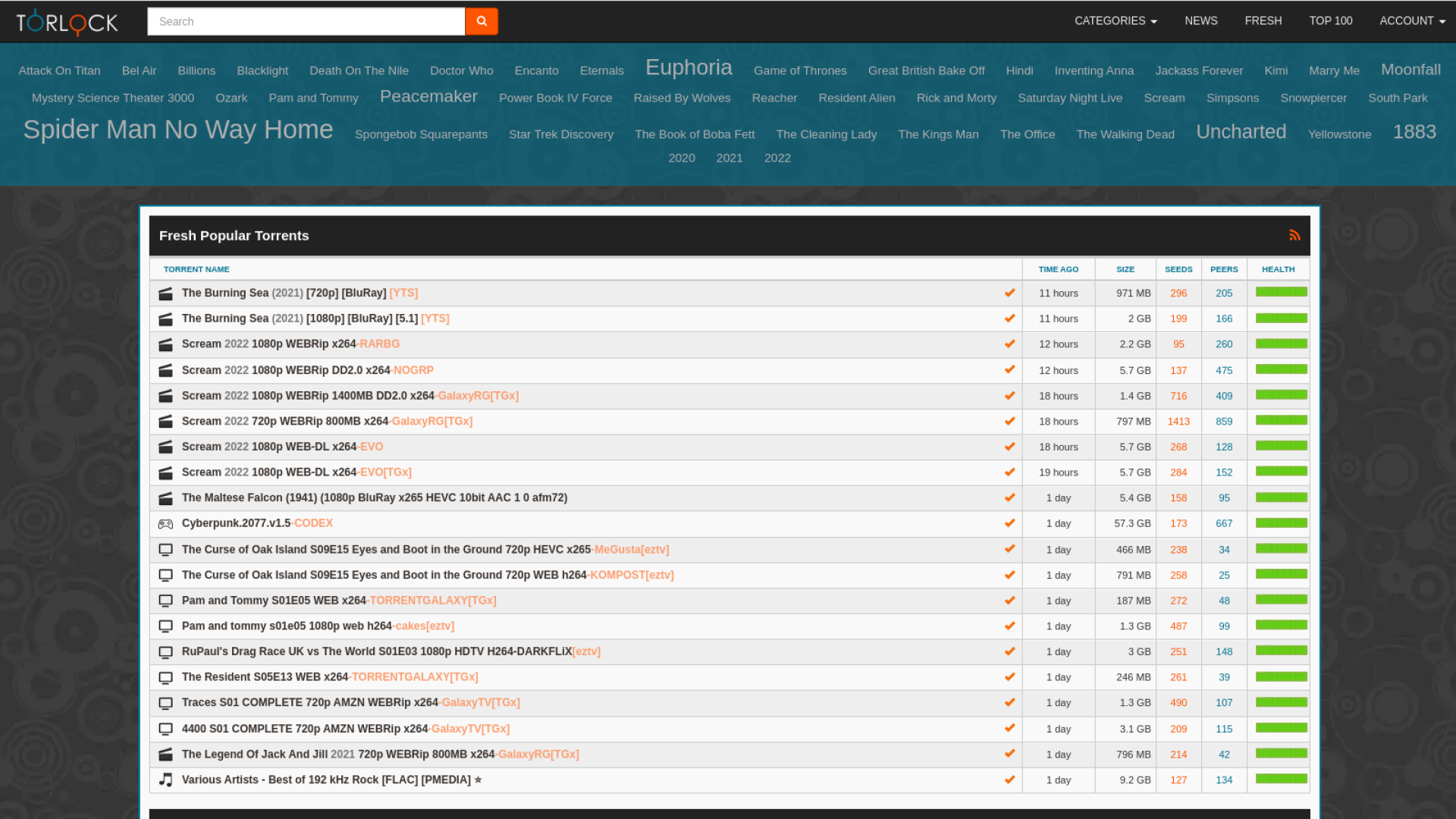This screenshot has width=1456, height=819.
Task: Click the movie clapper icon beside Maltese Falcon
Action: pyautogui.click(x=165, y=498)
